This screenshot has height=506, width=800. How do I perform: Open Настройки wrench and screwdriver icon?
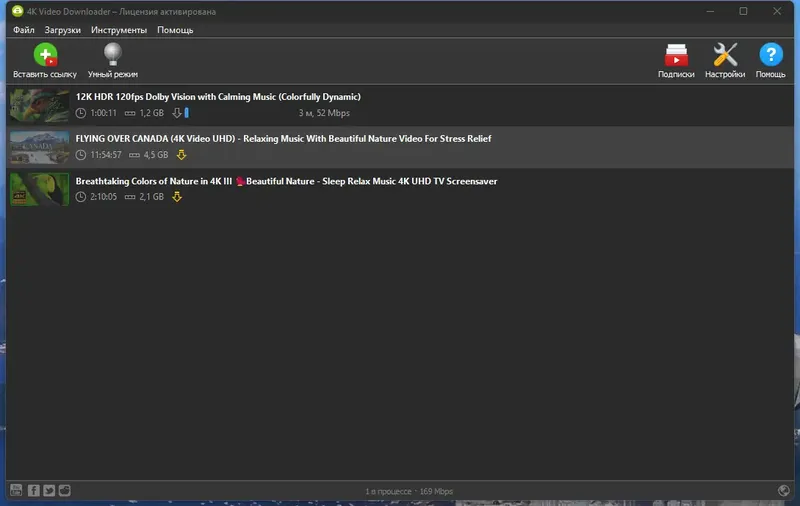pyautogui.click(x=725, y=55)
